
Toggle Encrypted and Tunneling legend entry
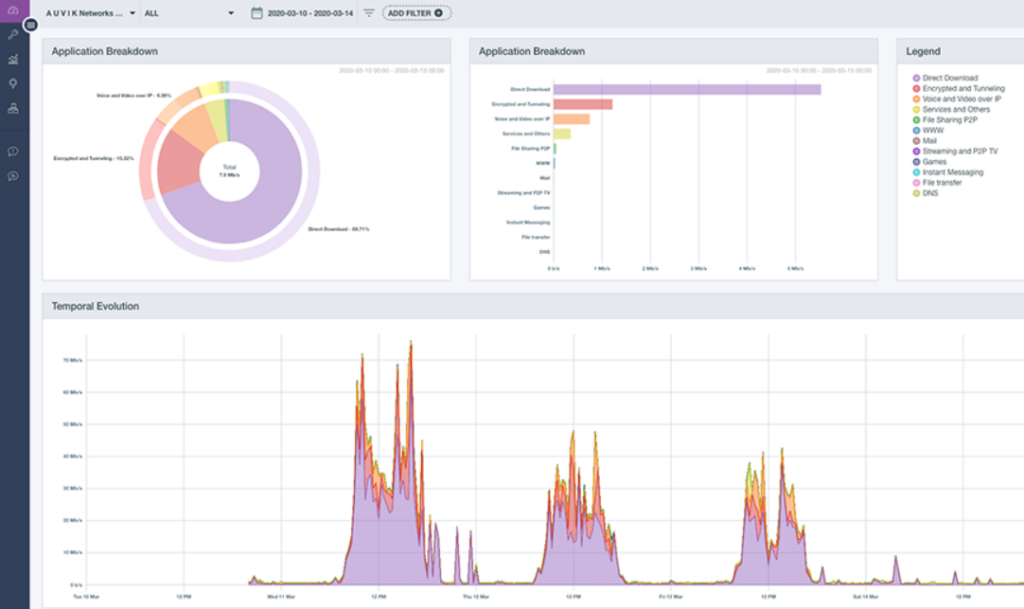pyautogui.click(x=958, y=88)
